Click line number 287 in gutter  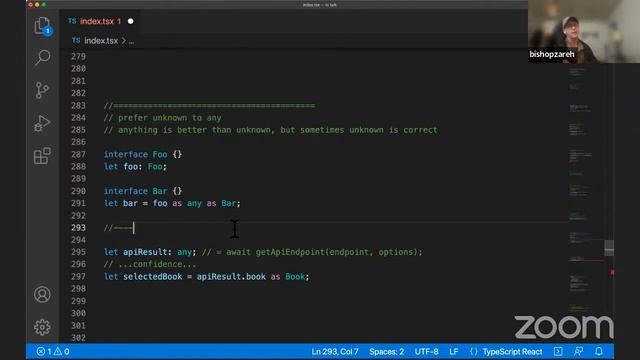78,154
